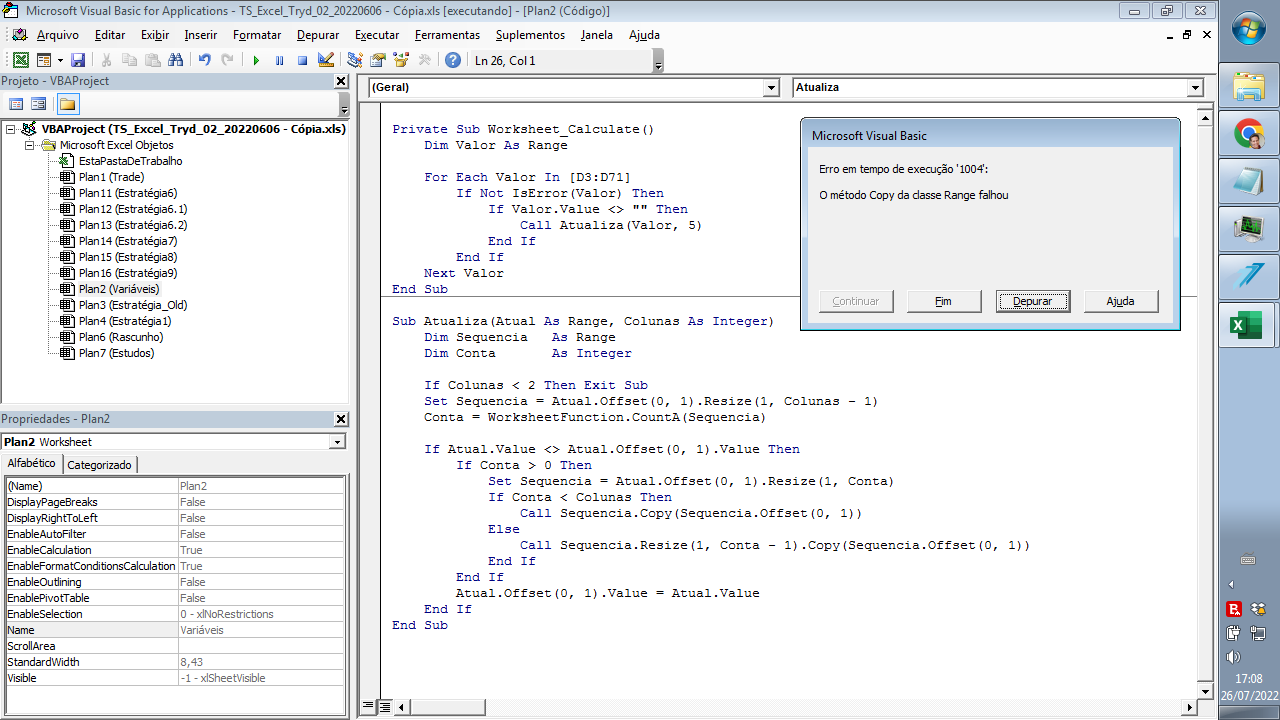Image resolution: width=1280 pixels, height=720 pixels.
Task: Click the Copy toolbar icon
Action: 129,60
